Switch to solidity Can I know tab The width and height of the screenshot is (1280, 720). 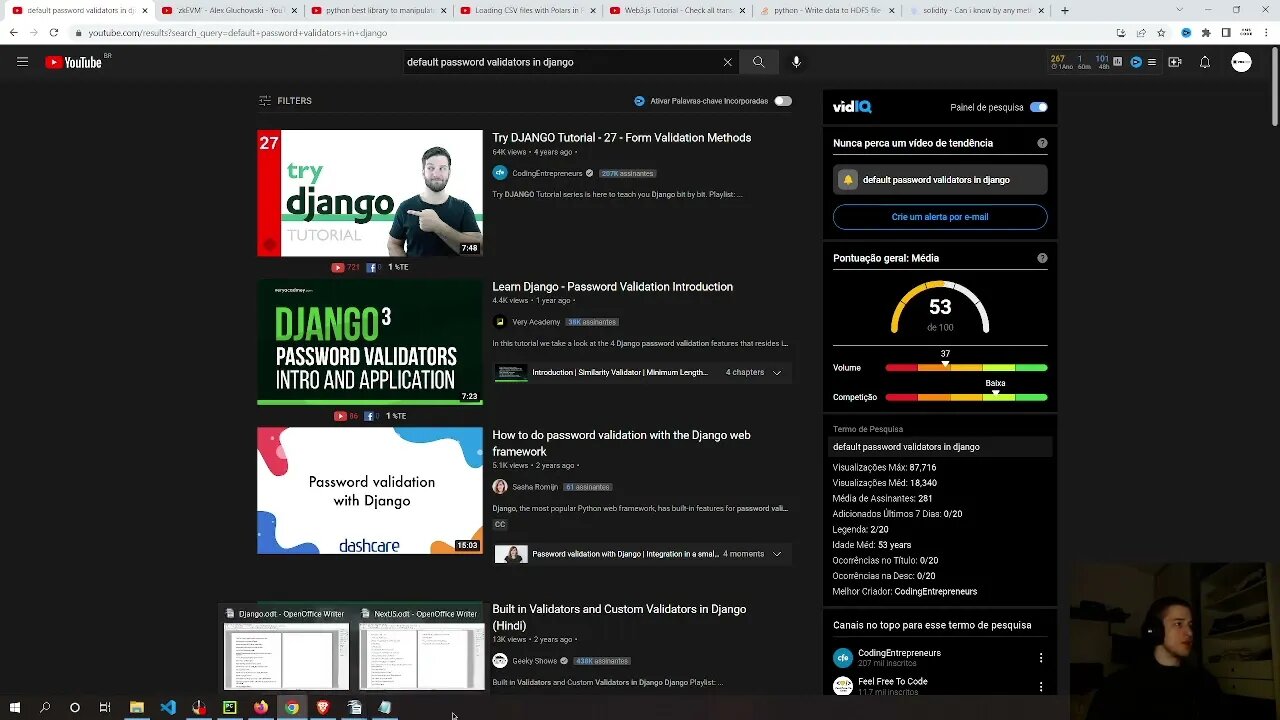[976, 10]
